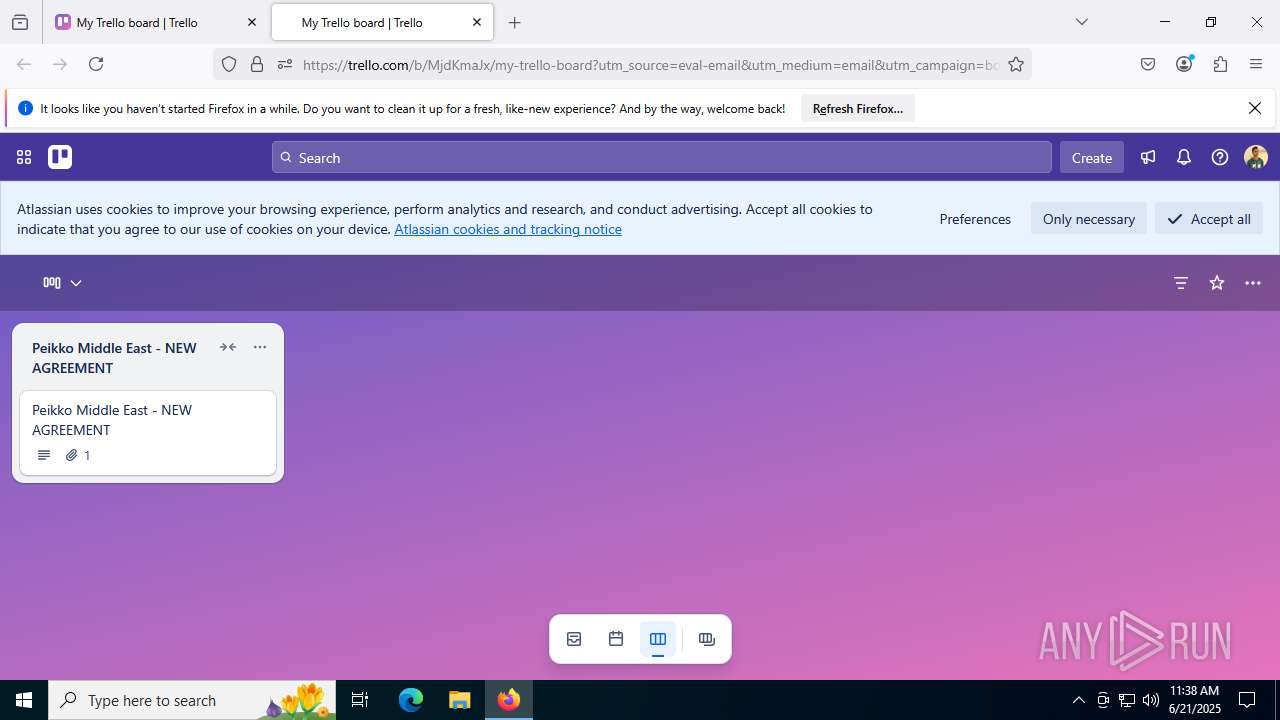This screenshot has height=720, width=1280.
Task: Bookmark this page with star icon
Action: click(x=1016, y=64)
